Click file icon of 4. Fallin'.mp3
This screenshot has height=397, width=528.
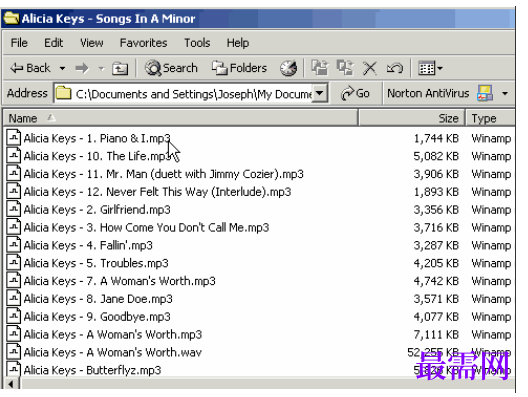(14, 245)
